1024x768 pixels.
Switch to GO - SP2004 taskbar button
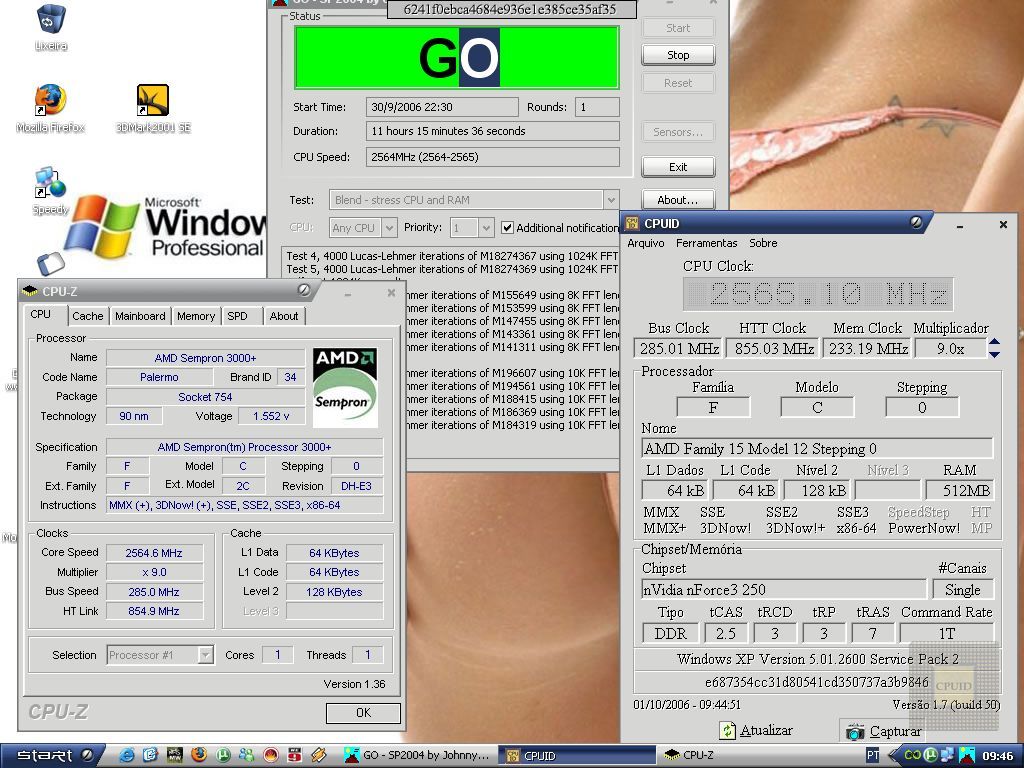pyautogui.click(x=418, y=756)
